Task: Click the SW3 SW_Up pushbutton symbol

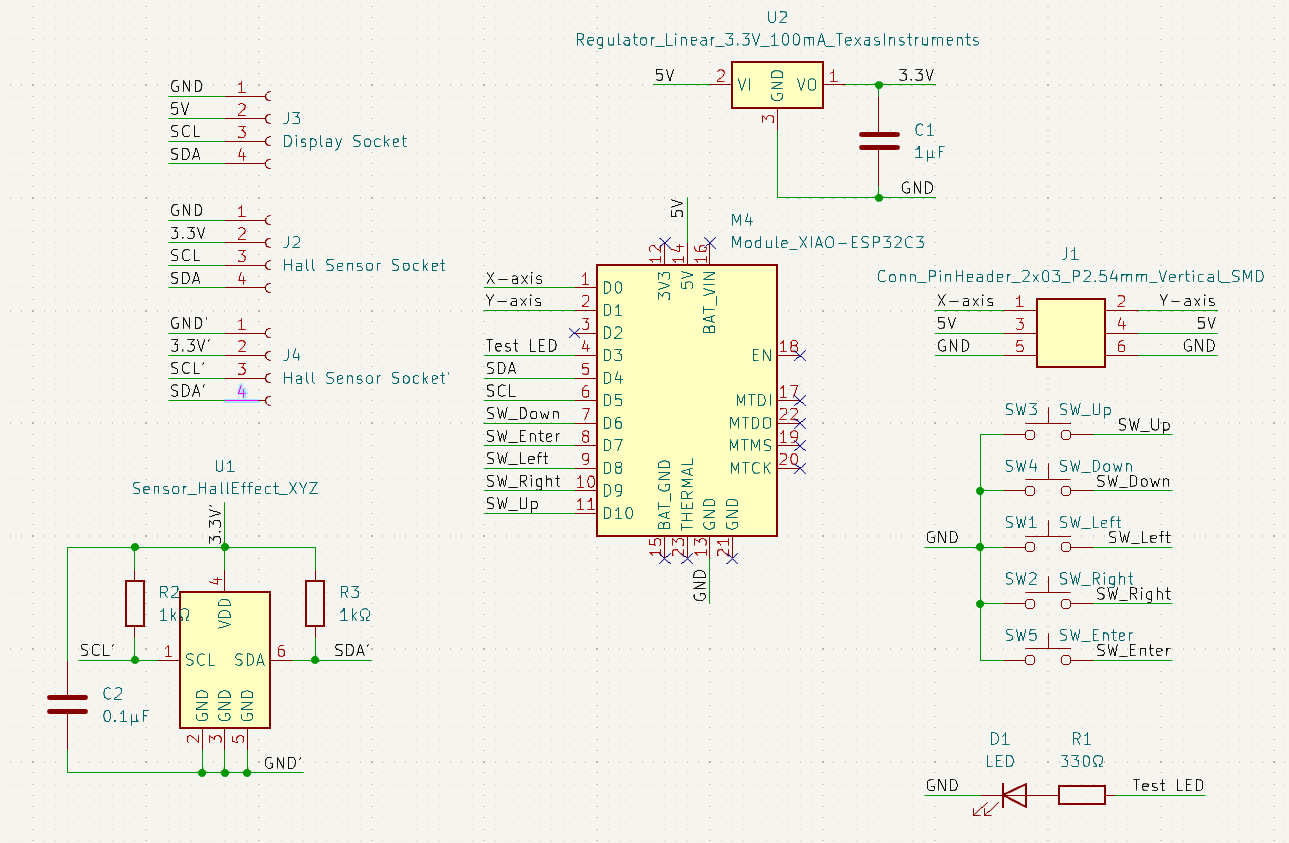Action: (1047, 430)
